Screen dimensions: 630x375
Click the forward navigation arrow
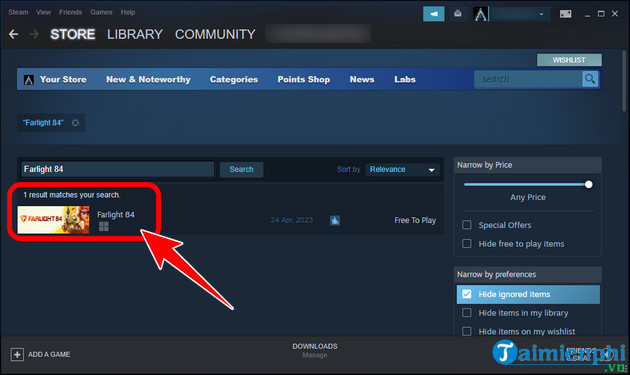tap(34, 34)
